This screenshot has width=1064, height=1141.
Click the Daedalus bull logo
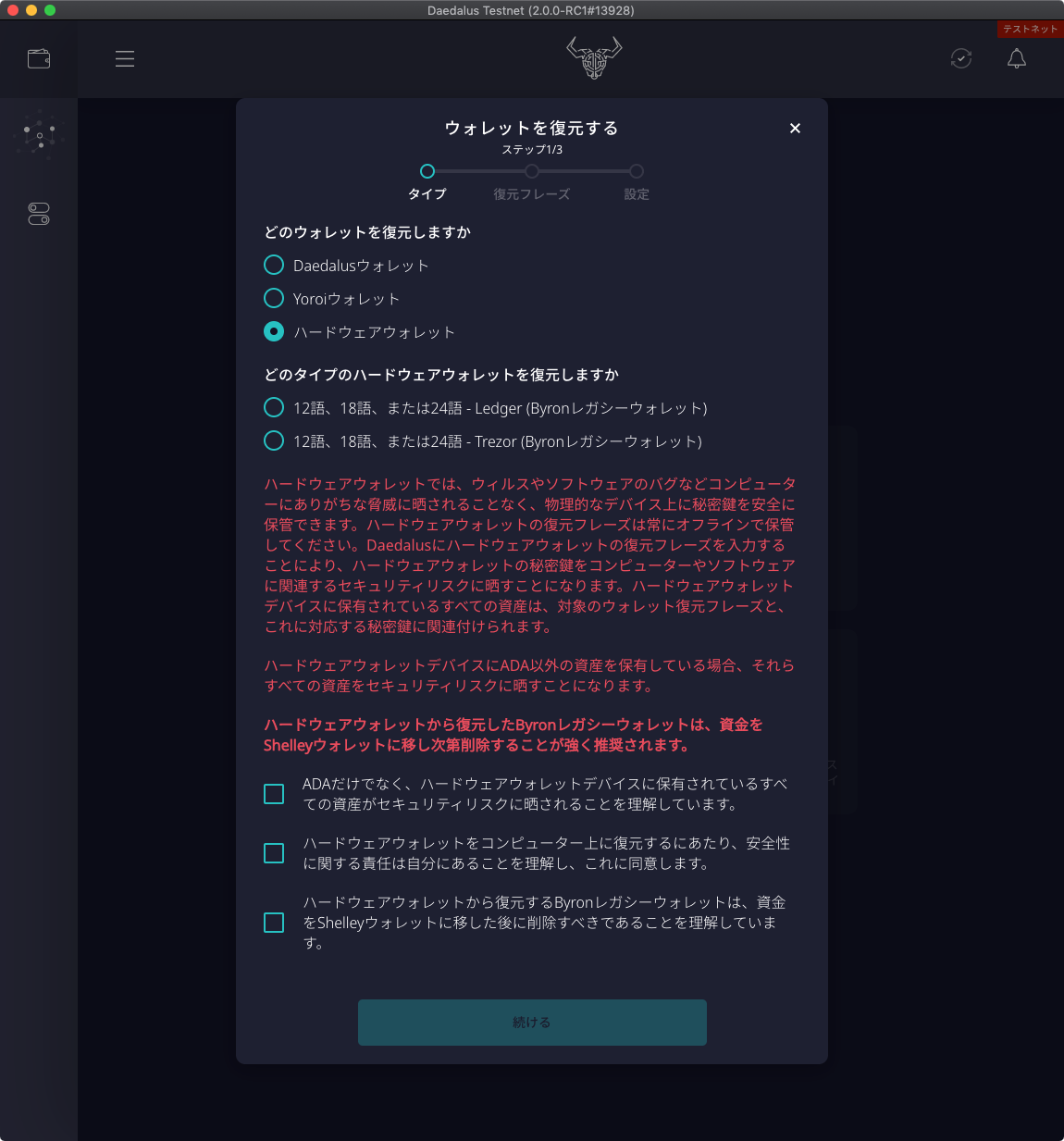(594, 57)
